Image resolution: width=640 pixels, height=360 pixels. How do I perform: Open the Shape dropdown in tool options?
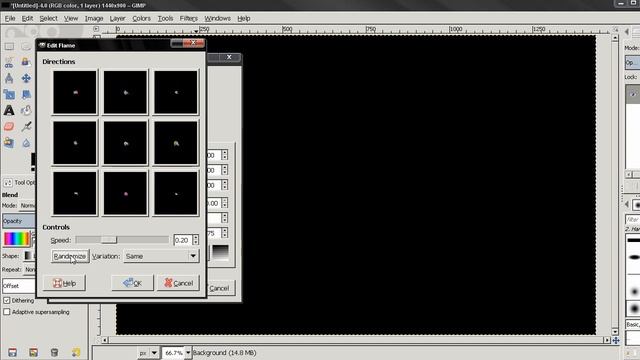tap(29, 256)
